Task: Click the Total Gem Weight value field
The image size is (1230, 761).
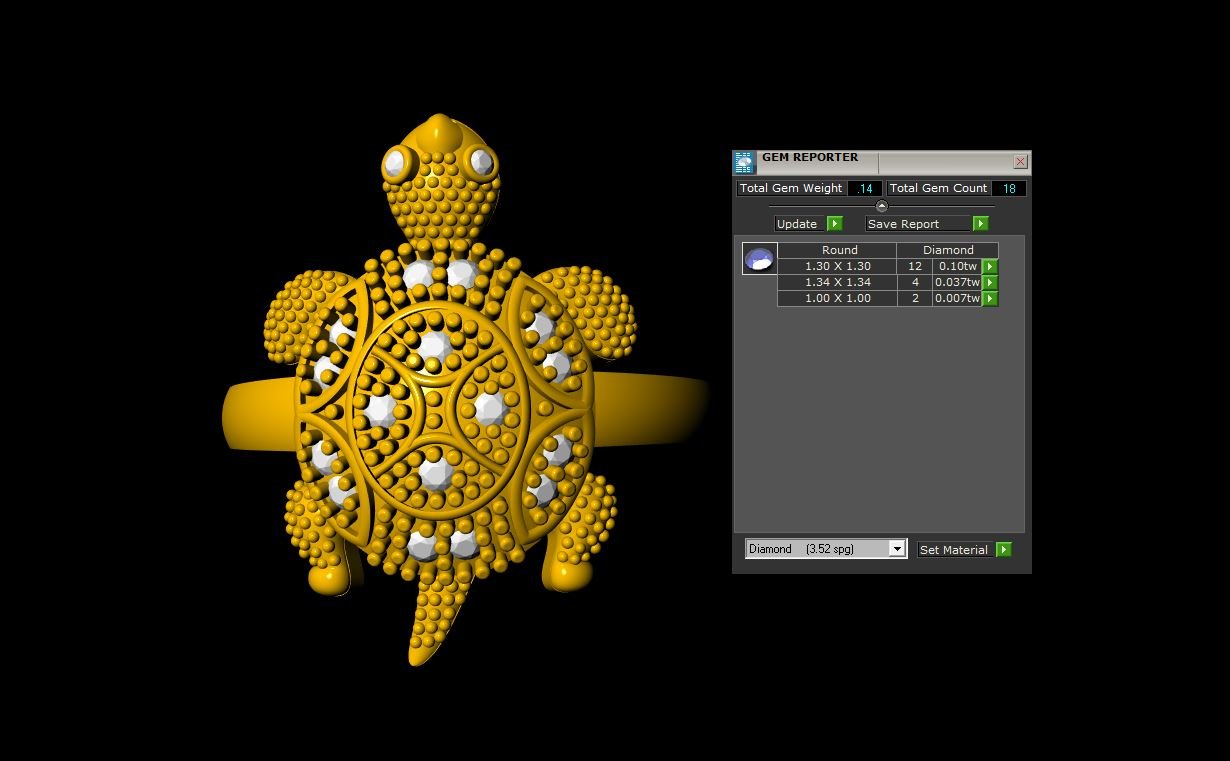Action: 865,189
